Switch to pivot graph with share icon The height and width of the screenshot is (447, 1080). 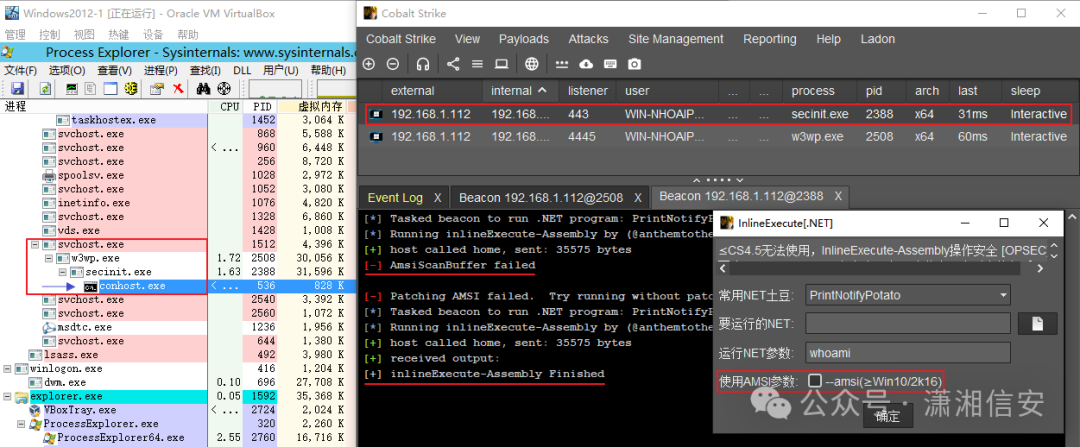(453, 64)
